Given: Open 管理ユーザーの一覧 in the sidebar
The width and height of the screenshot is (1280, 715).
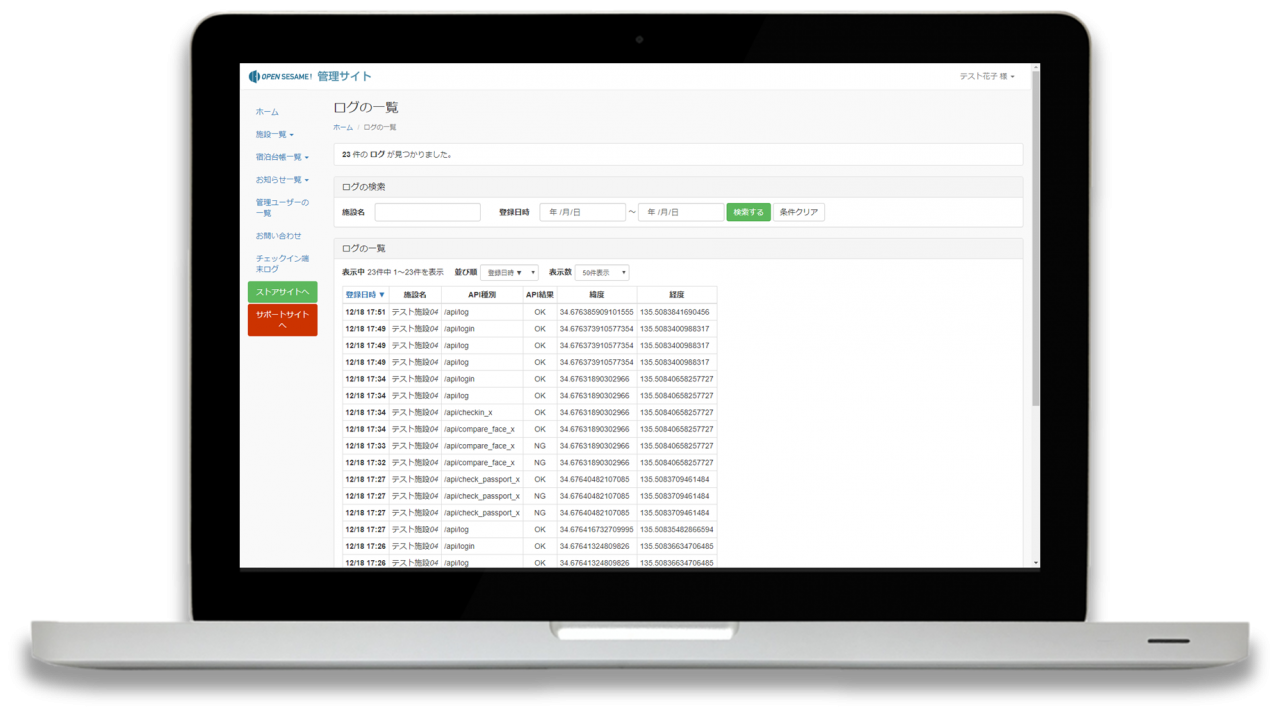Looking at the screenshot, I should [282, 208].
